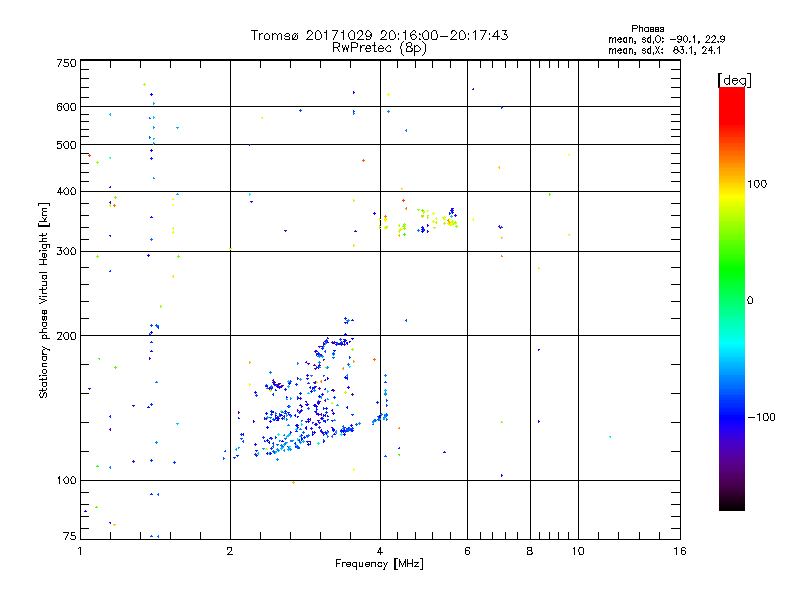Click the y-axis tick label '400'
This screenshot has width=800, height=600.
(x=66, y=192)
